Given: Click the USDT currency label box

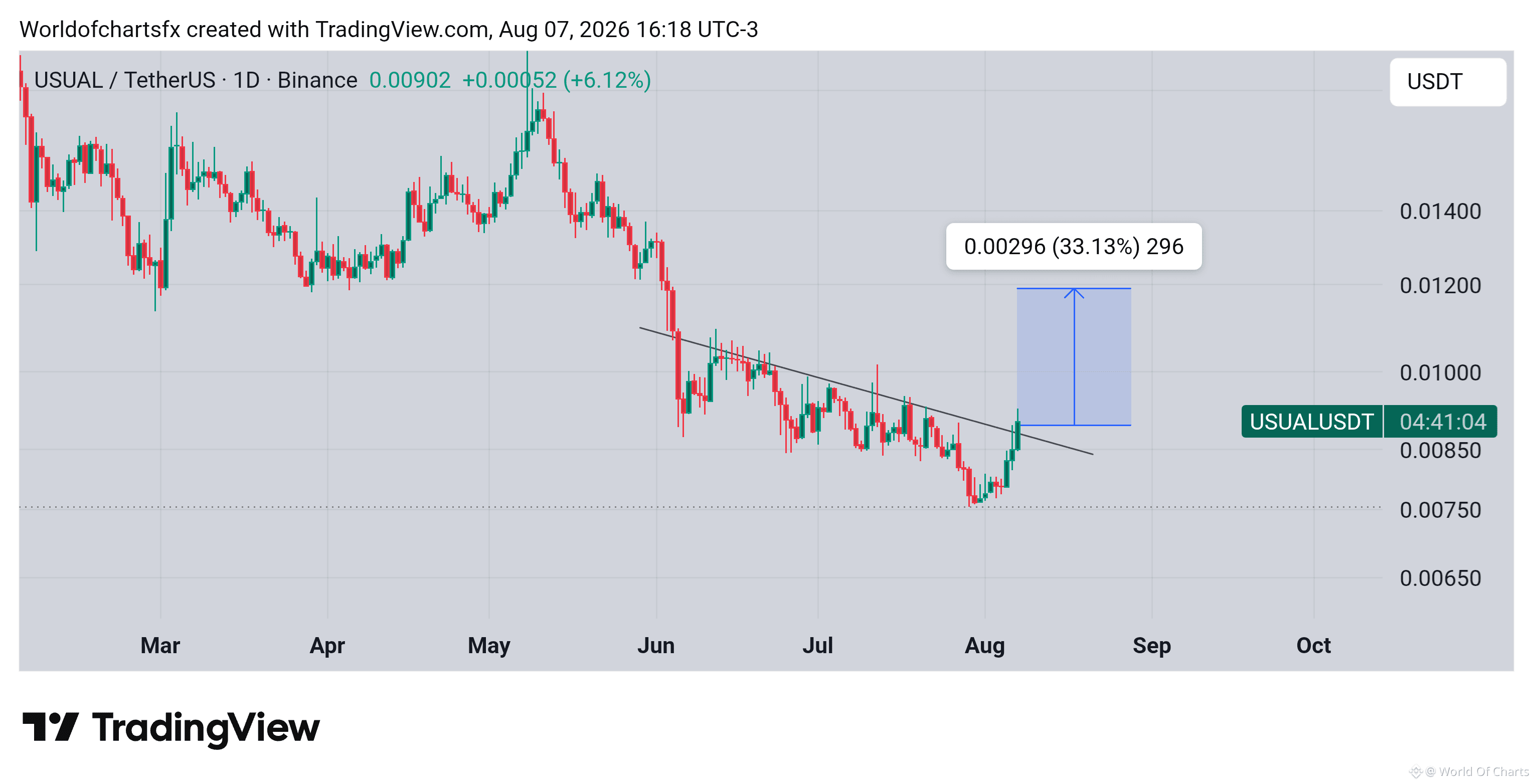Looking at the screenshot, I should (1447, 82).
